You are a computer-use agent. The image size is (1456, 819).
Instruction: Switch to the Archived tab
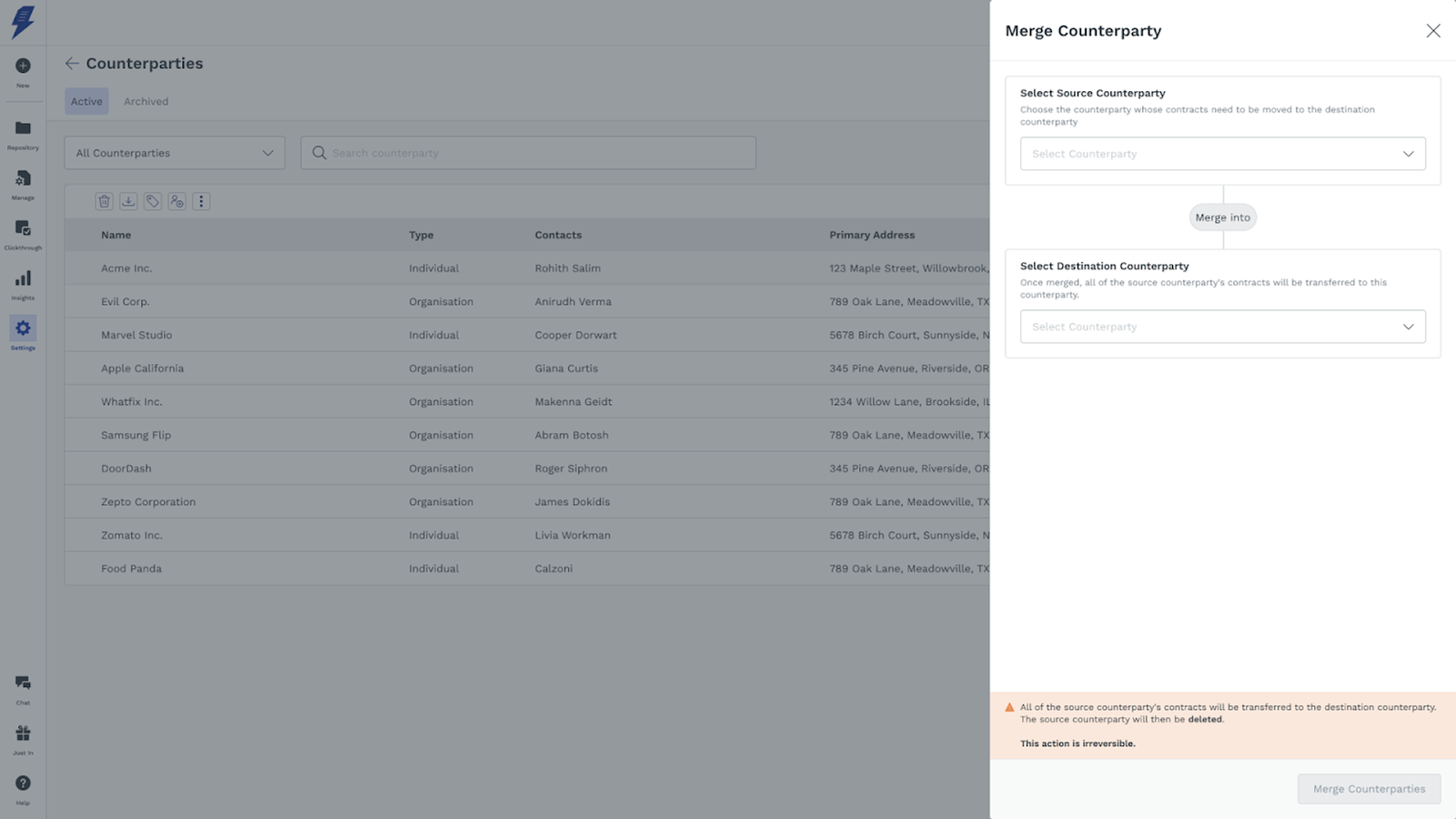tap(146, 102)
